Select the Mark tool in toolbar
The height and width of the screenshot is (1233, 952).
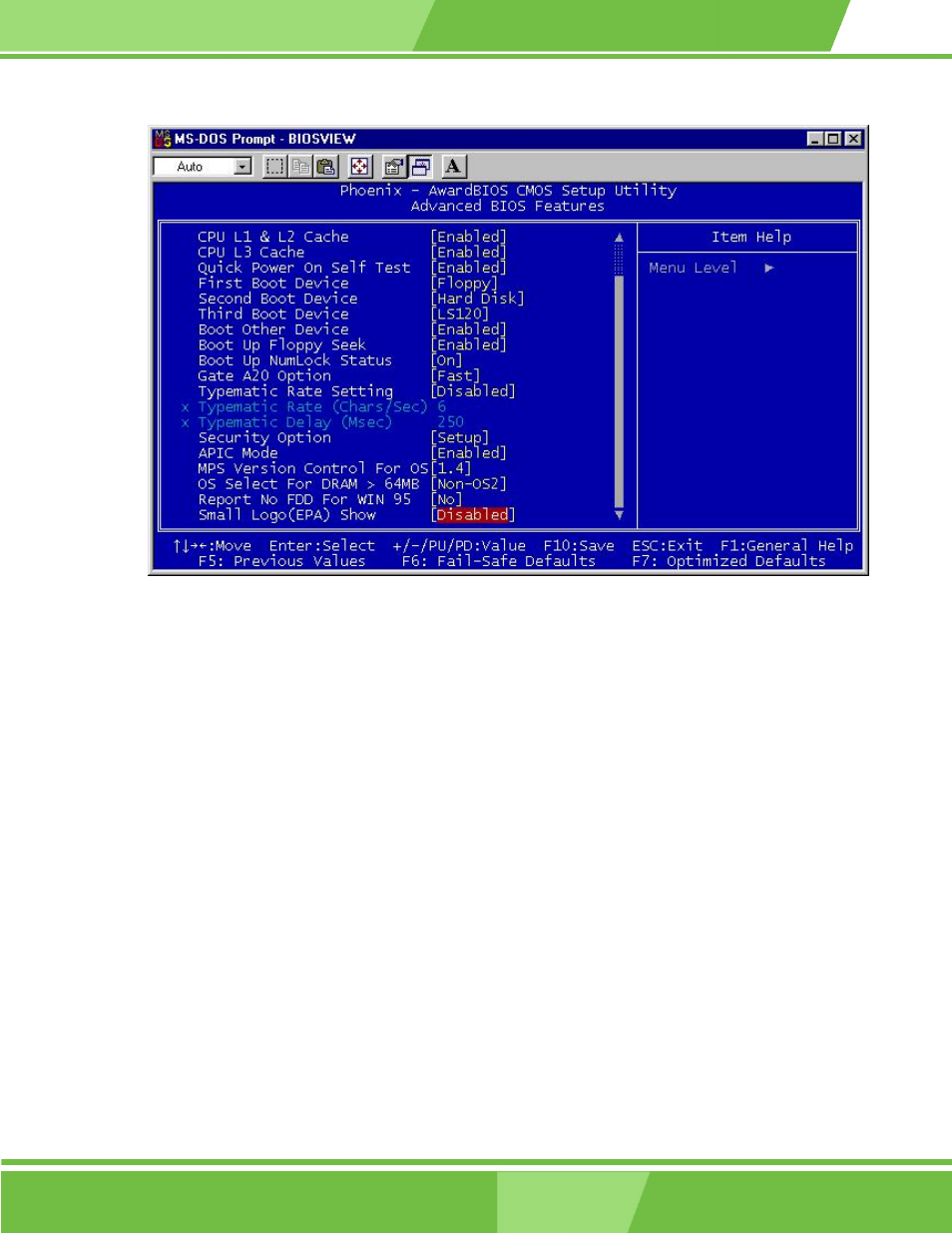click(x=274, y=167)
